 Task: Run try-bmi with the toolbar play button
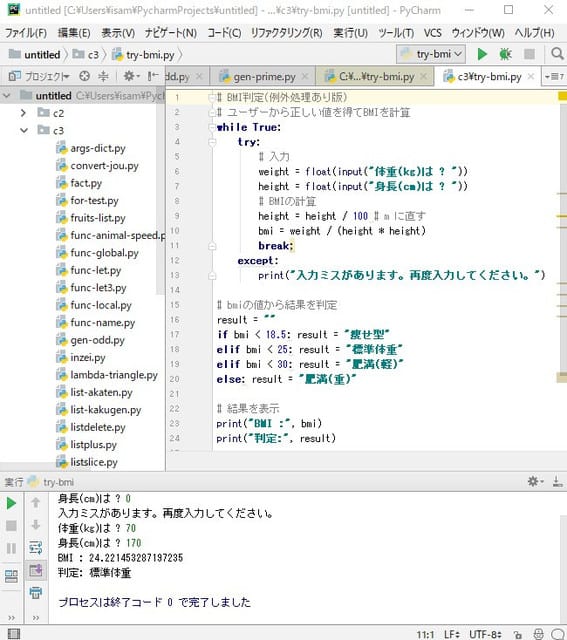482,54
